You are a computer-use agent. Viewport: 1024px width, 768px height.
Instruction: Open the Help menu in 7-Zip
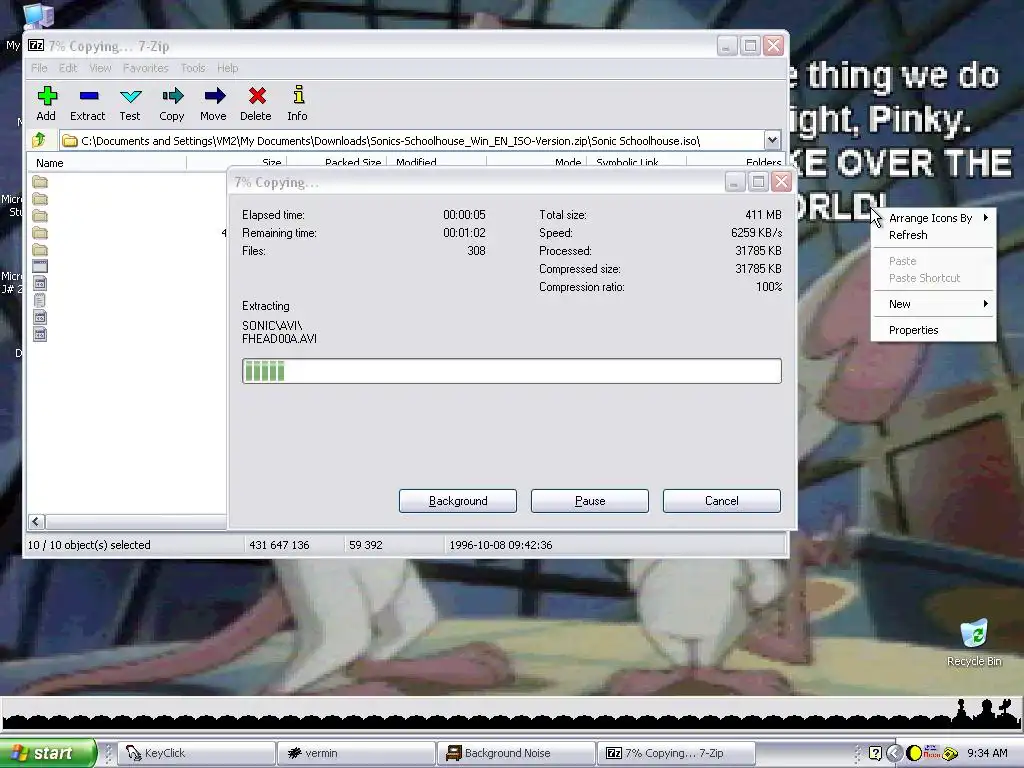click(227, 68)
